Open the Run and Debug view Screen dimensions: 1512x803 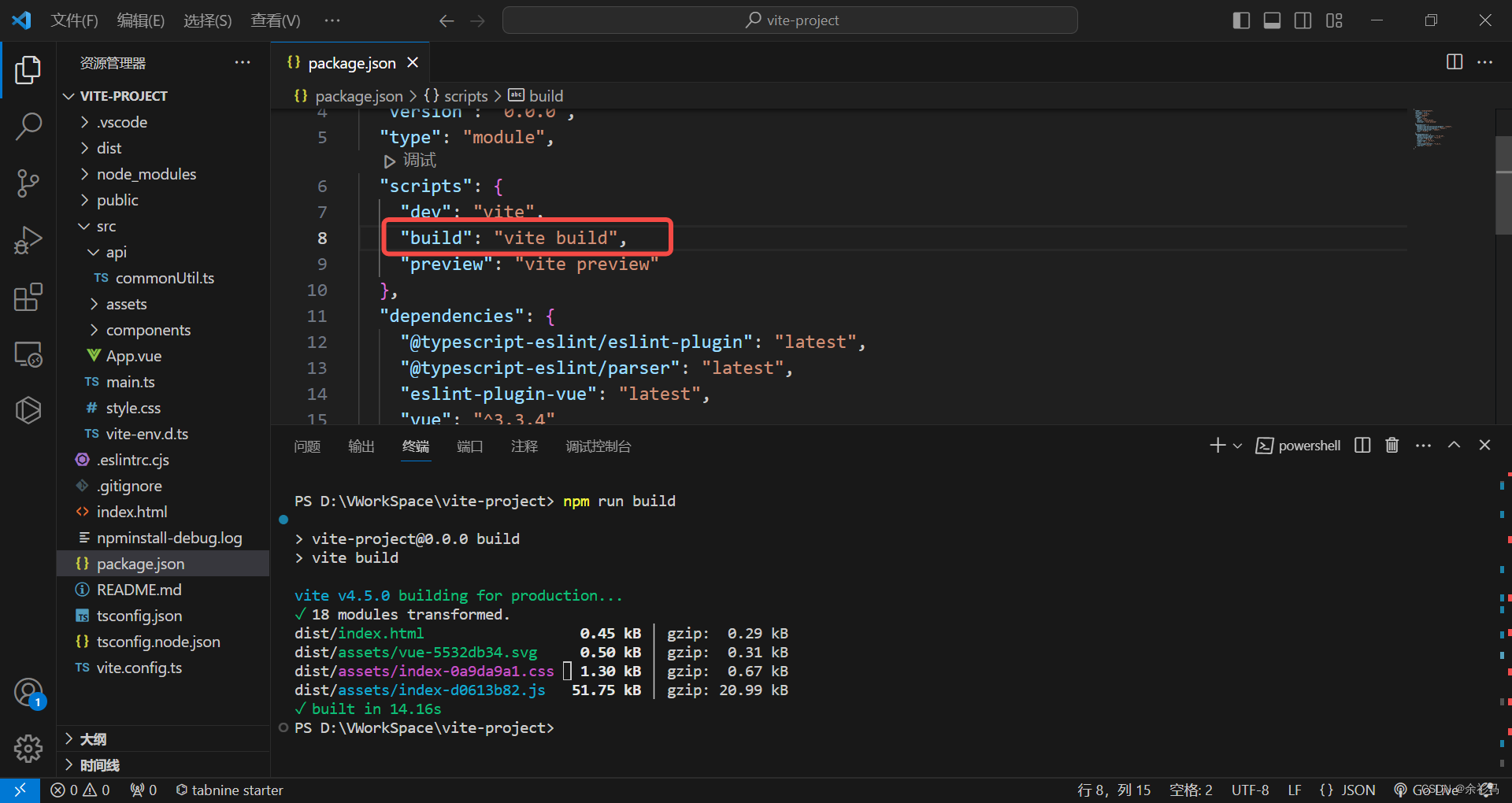(x=28, y=239)
